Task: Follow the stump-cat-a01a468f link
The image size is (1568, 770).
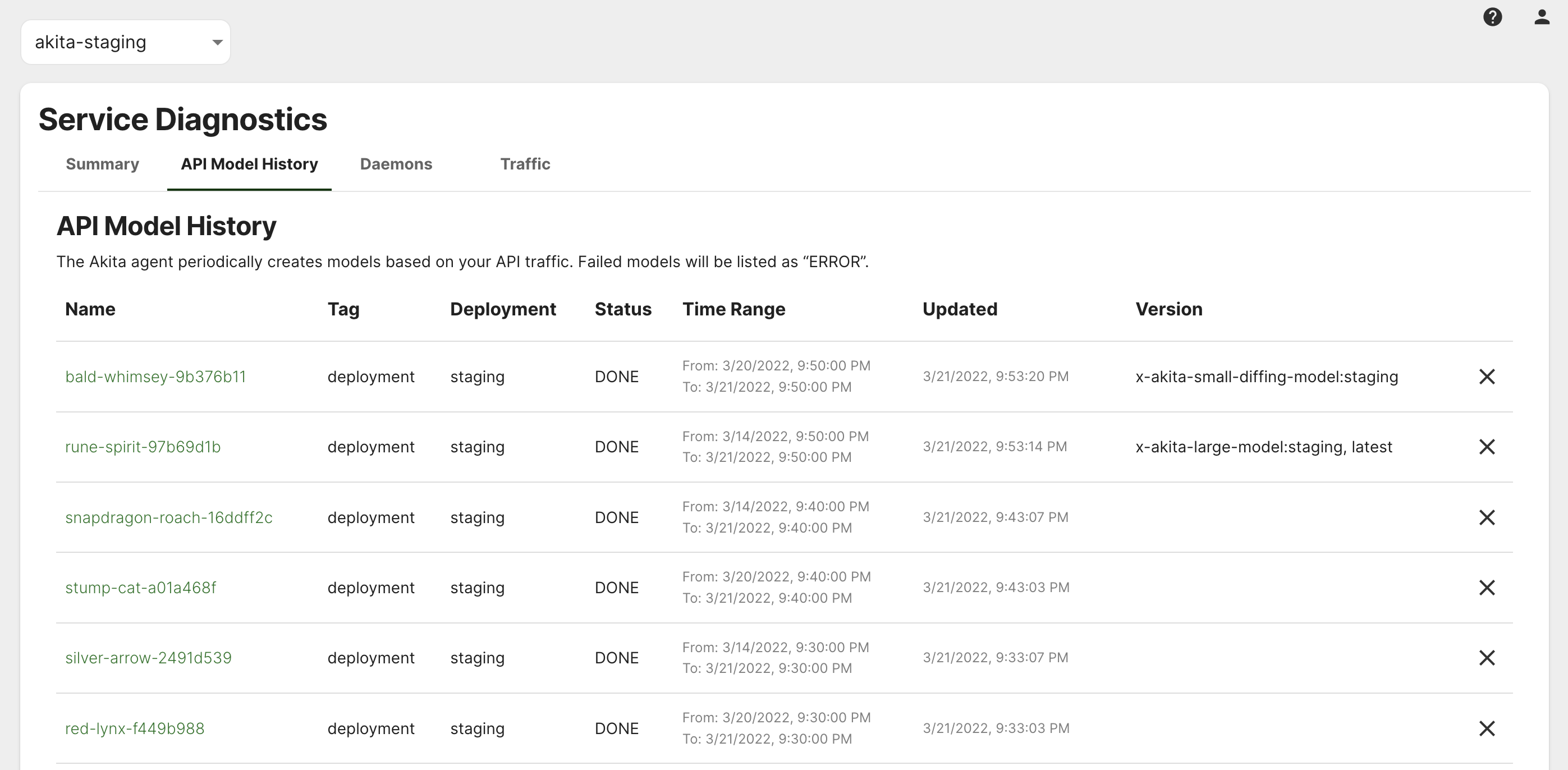Action: pos(140,588)
